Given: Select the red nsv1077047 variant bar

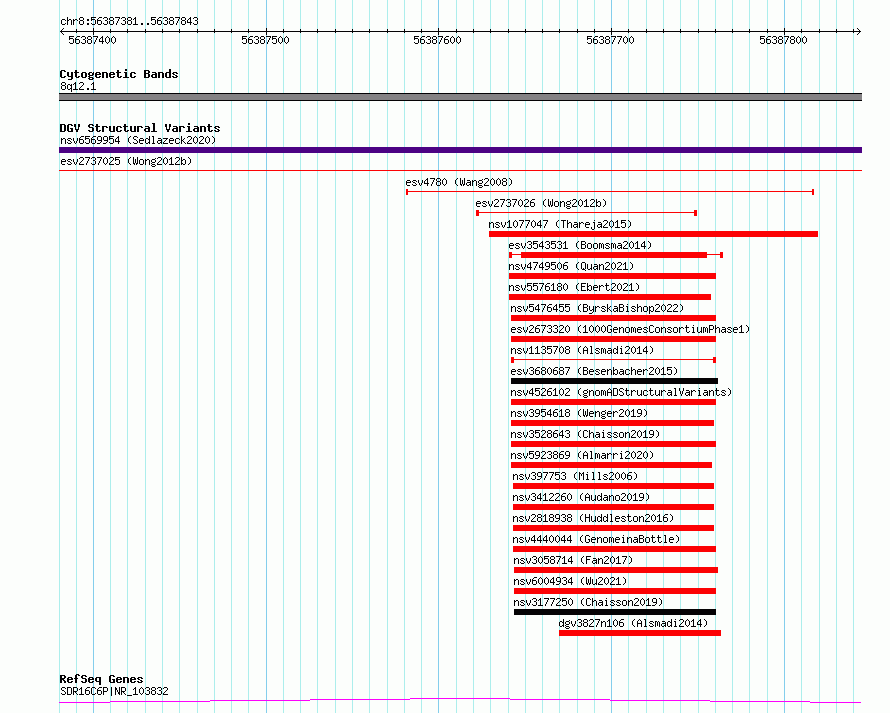Looking at the screenshot, I should [x=653, y=234].
